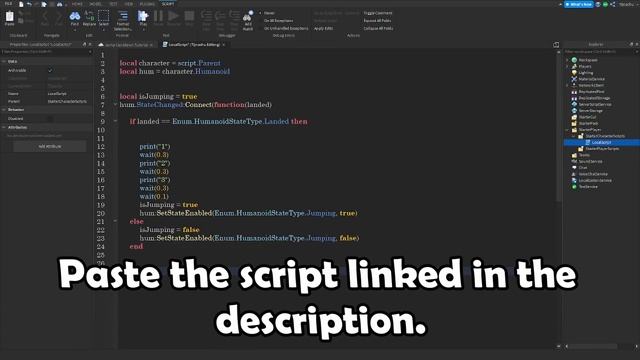Click Collapse All Folds

(x=378, y=28)
